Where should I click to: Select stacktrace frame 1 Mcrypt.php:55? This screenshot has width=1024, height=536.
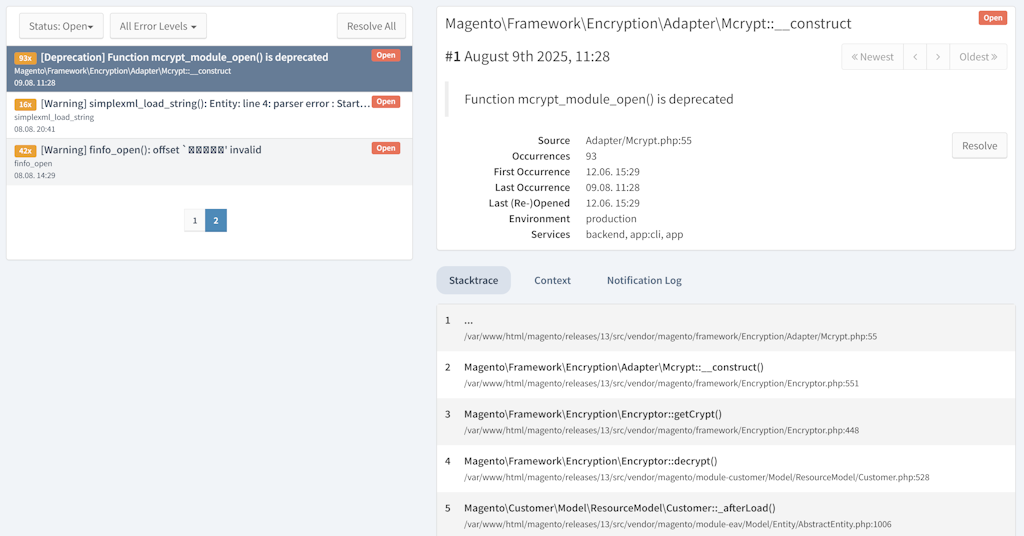726,328
